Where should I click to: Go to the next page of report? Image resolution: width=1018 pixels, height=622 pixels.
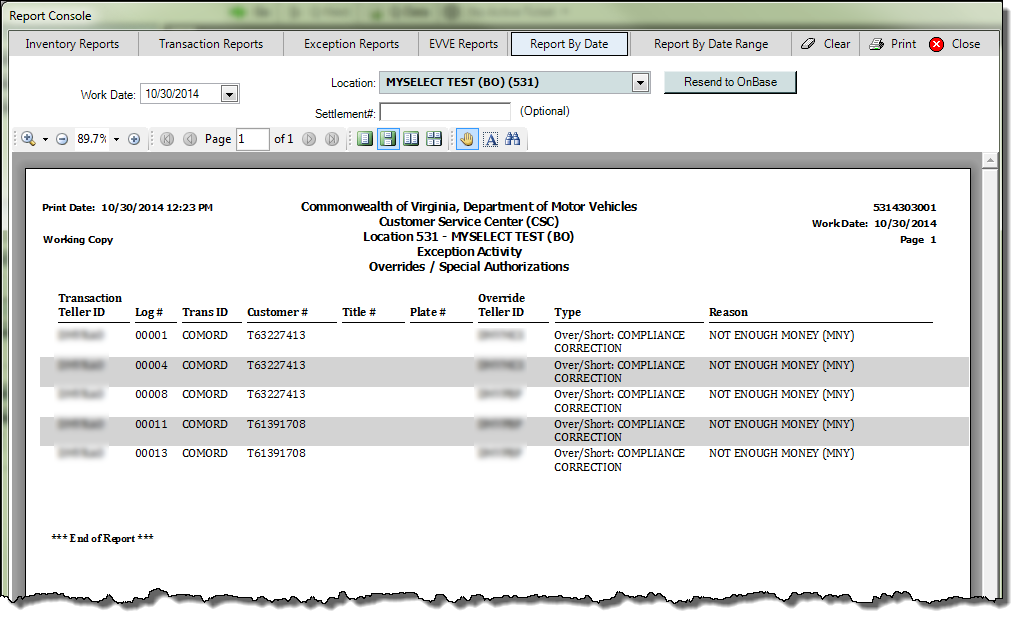(309, 139)
